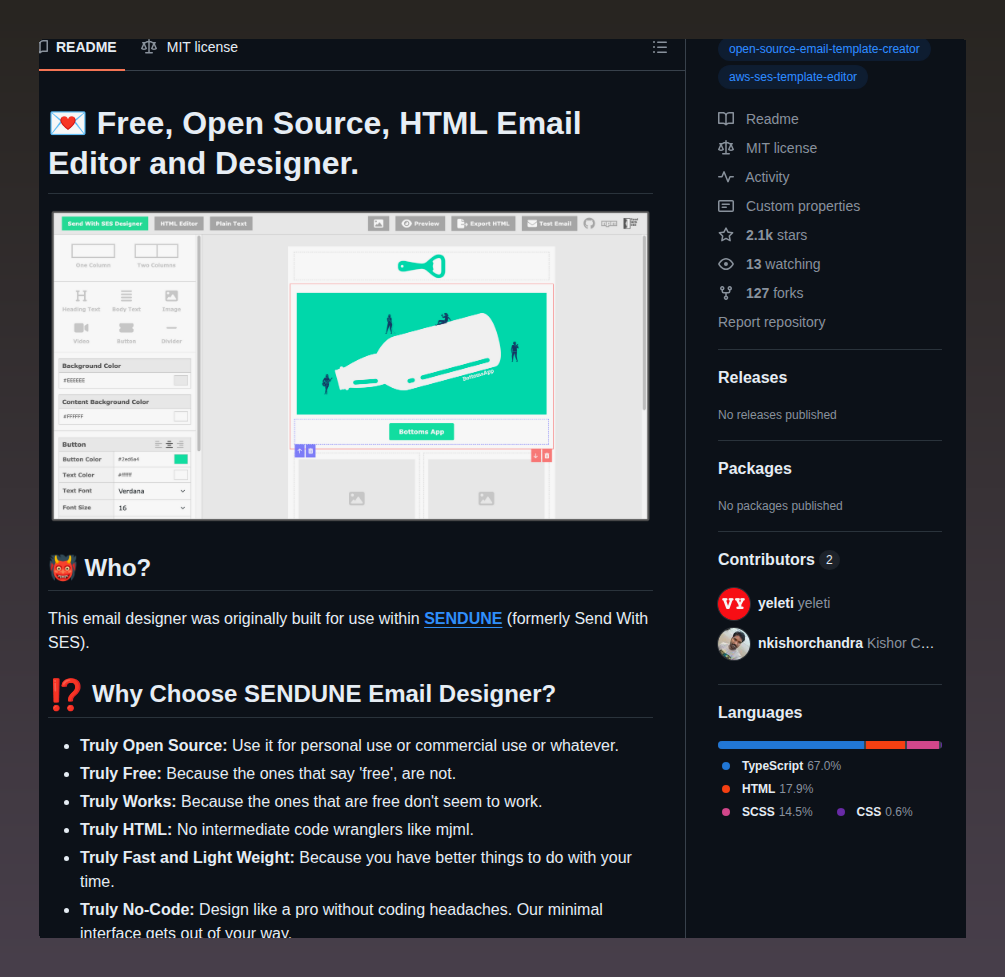1005x977 pixels.
Task: Open the open-source-email-template-creator topic
Action: 824,49
